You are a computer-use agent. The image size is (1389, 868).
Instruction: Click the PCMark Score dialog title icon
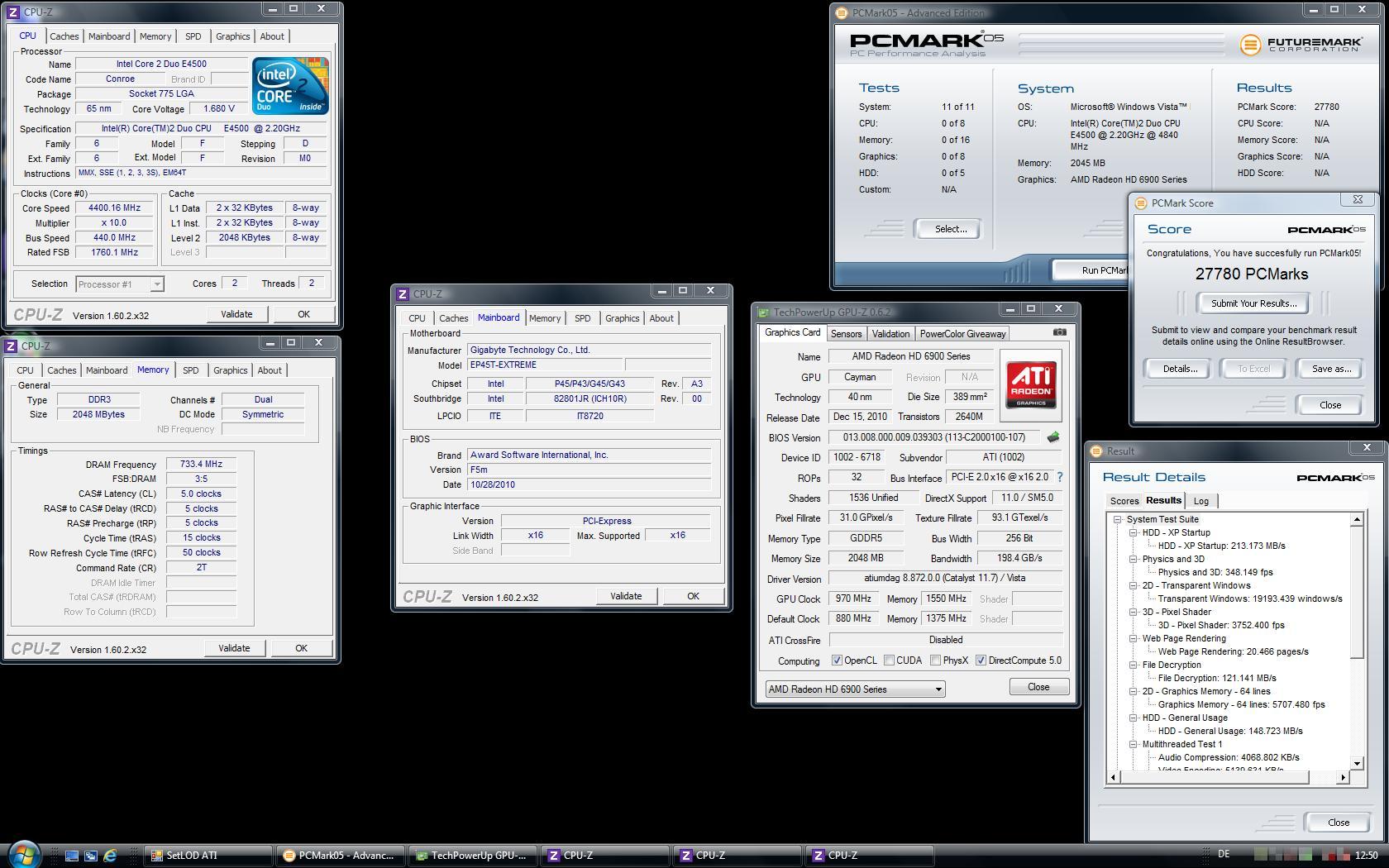click(1141, 203)
